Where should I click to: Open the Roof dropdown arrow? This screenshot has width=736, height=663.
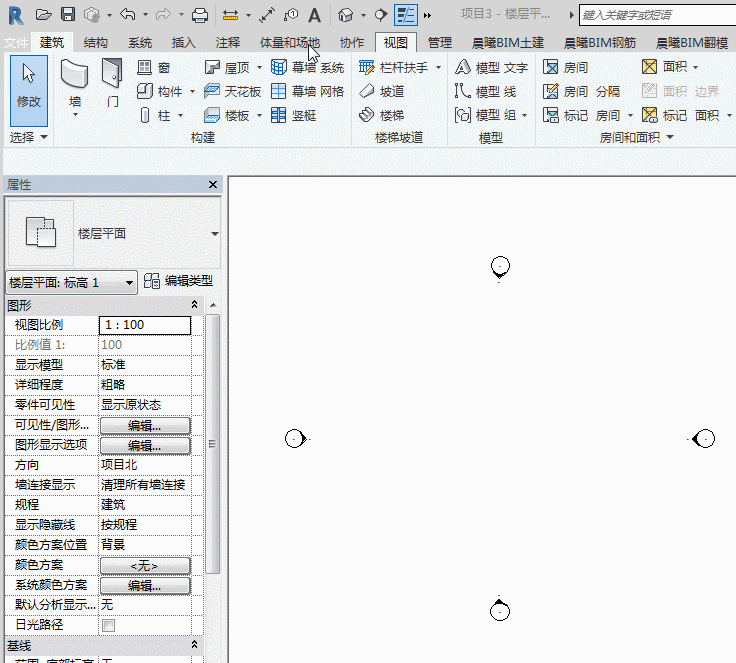tap(259, 68)
